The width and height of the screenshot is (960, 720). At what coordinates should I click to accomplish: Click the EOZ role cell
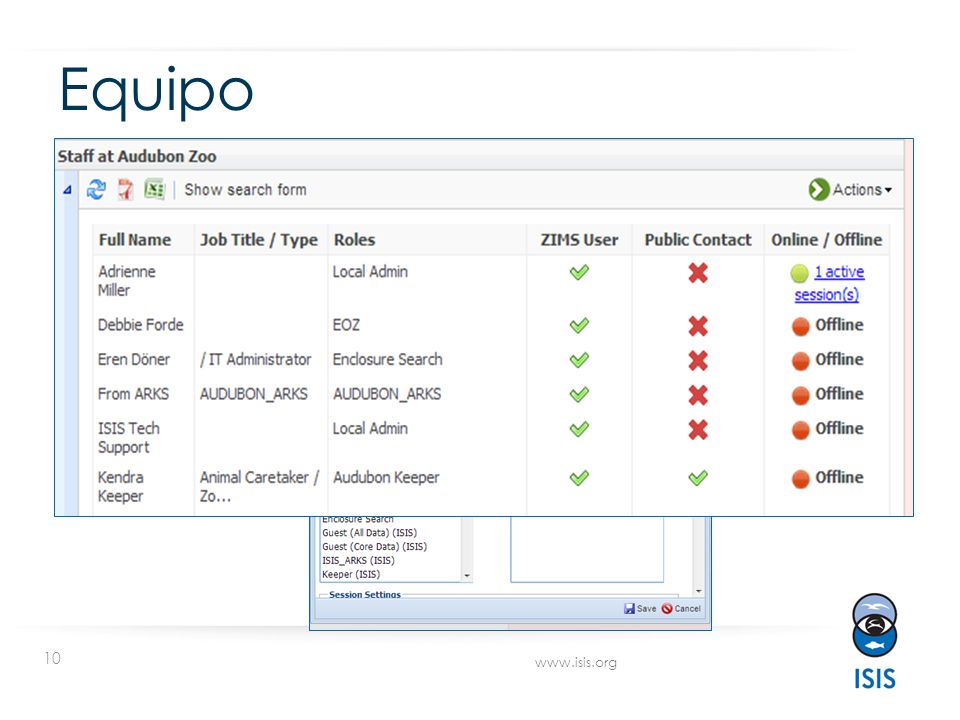tap(347, 325)
